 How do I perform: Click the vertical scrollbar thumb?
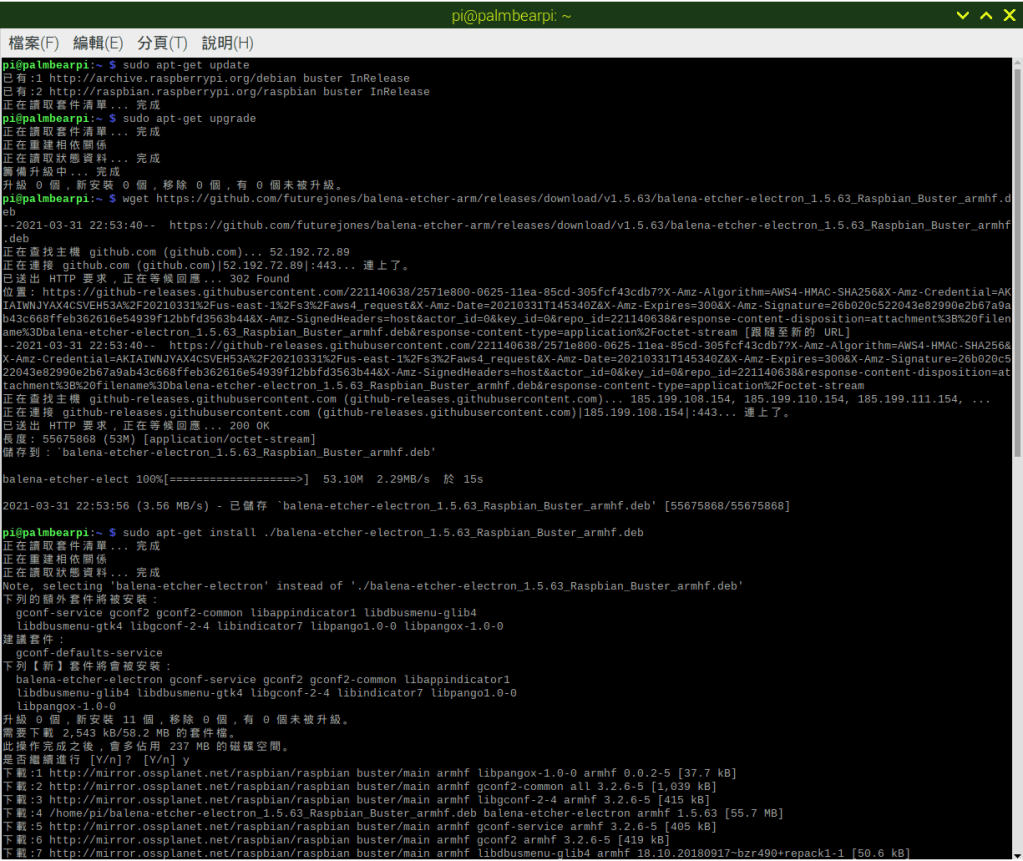pos(1017,250)
